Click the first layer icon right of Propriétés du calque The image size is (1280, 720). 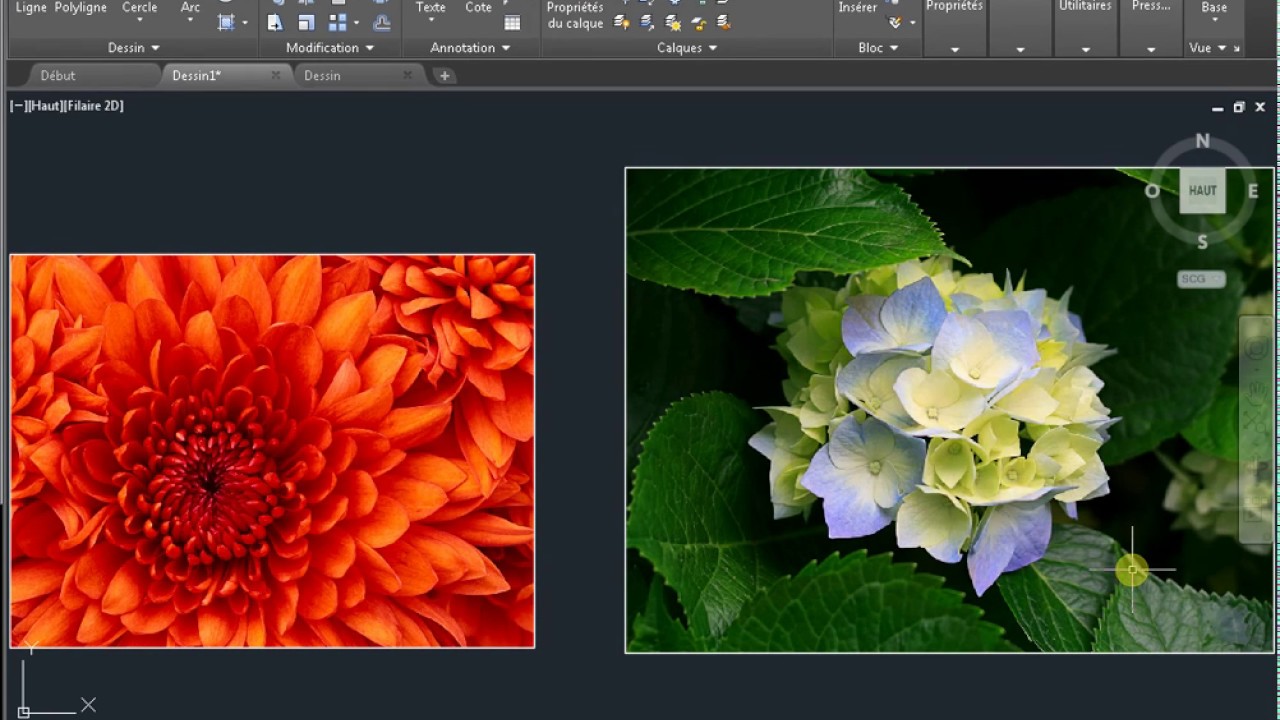coord(621,22)
